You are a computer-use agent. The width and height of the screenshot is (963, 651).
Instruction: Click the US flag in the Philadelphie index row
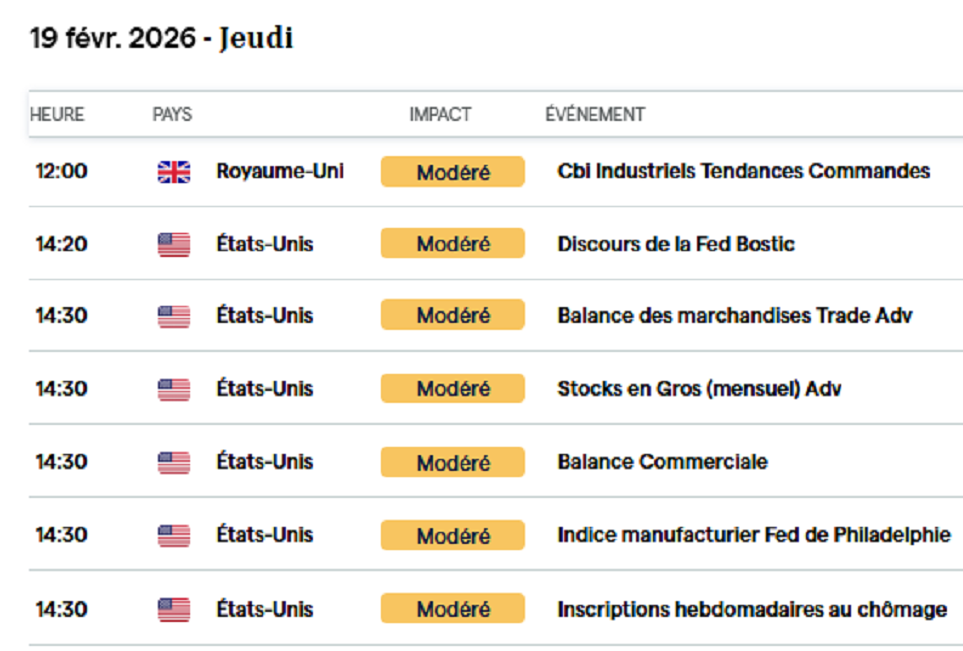tap(174, 536)
